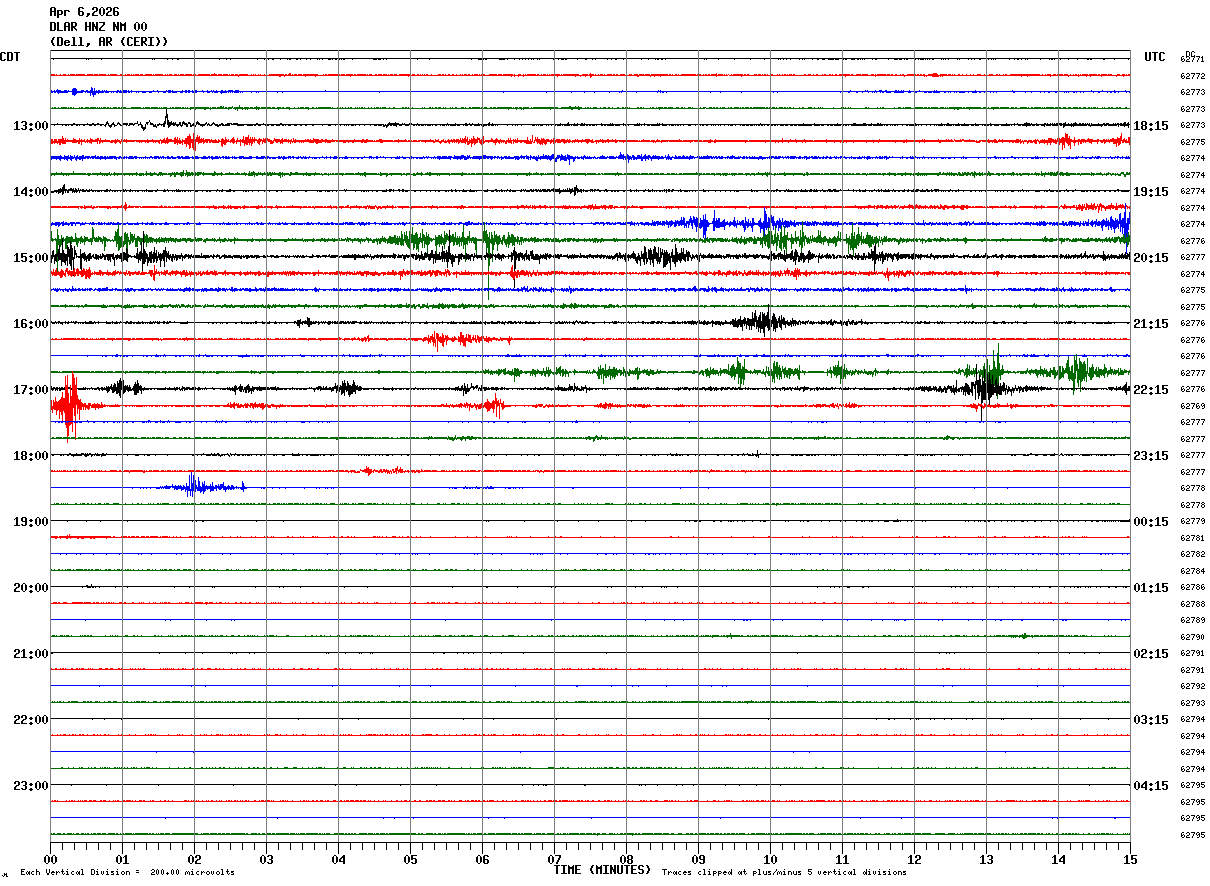The image size is (1210, 886).
Task: Click minute 10 on the time axis
Action: 771,859
